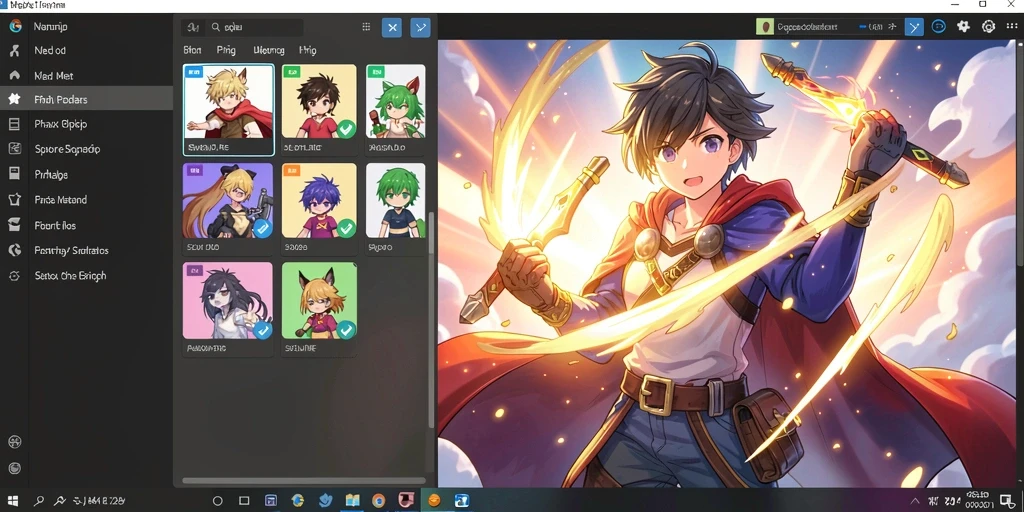Open Fount flos in the sidebar
This screenshot has height=512, width=1024.
(x=55, y=225)
